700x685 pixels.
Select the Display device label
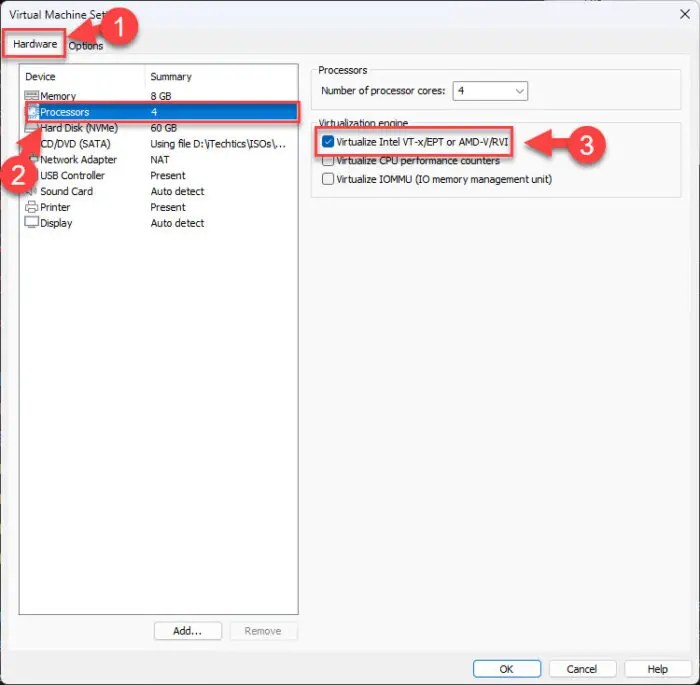(56, 223)
